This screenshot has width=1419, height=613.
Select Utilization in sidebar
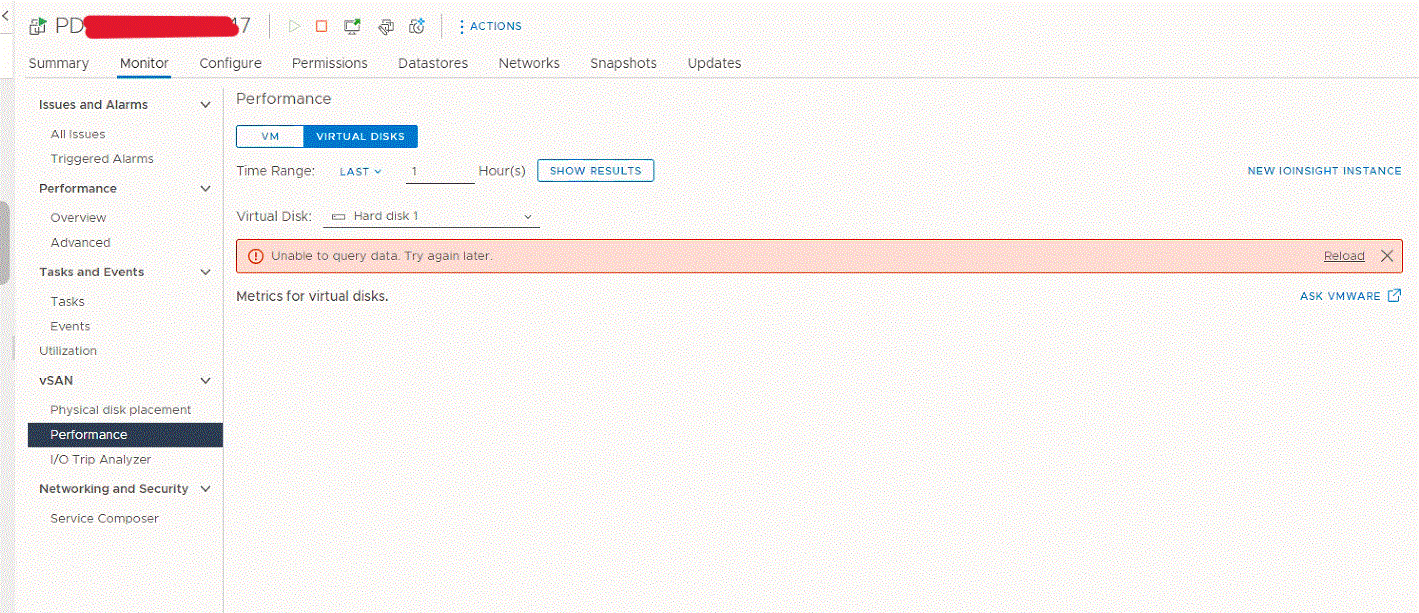point(68,351)
